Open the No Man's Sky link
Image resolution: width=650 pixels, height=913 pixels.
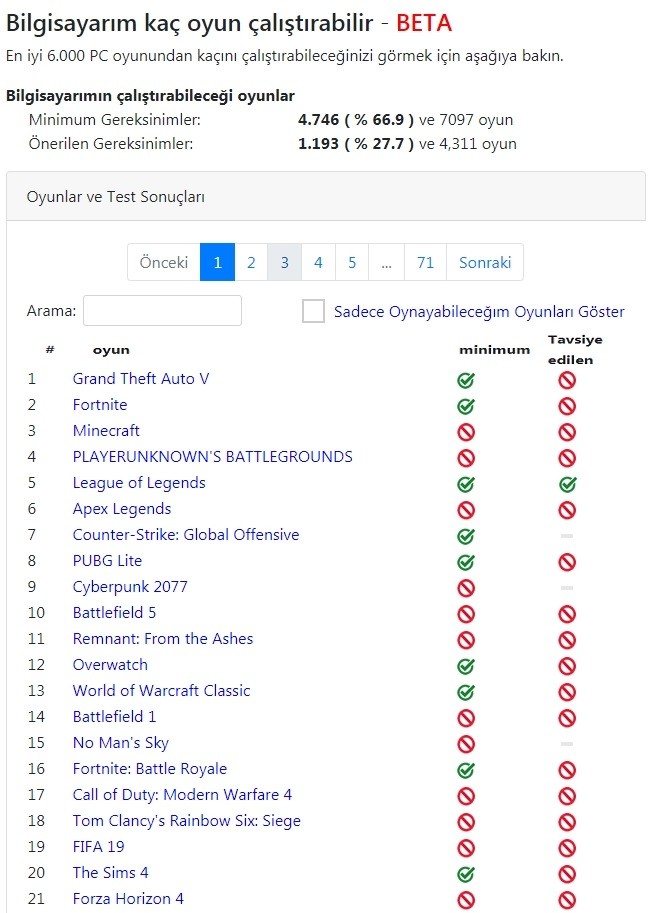pyautogui.click(x=121, y=743)
